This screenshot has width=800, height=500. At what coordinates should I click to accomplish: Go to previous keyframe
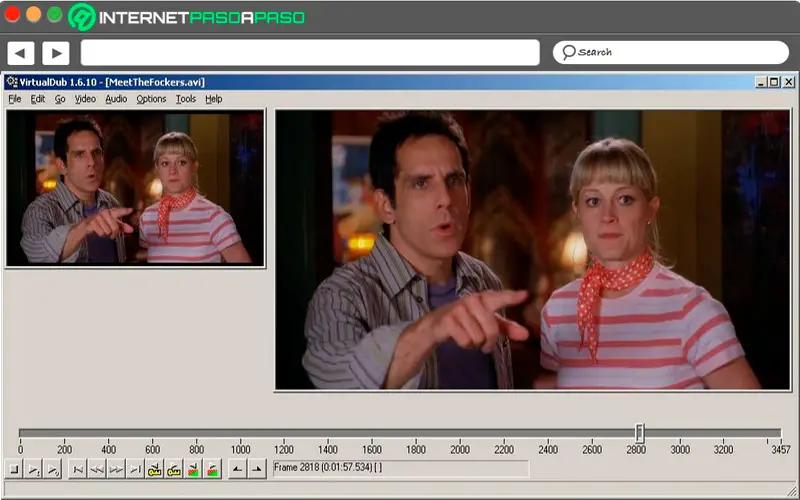pyautogui.click(x=155, y=469)
